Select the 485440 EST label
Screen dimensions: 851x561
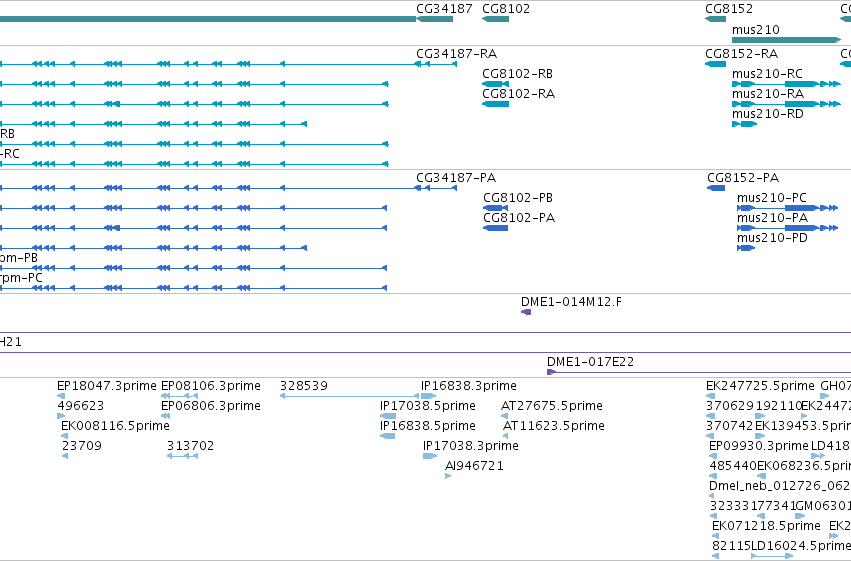733,466
